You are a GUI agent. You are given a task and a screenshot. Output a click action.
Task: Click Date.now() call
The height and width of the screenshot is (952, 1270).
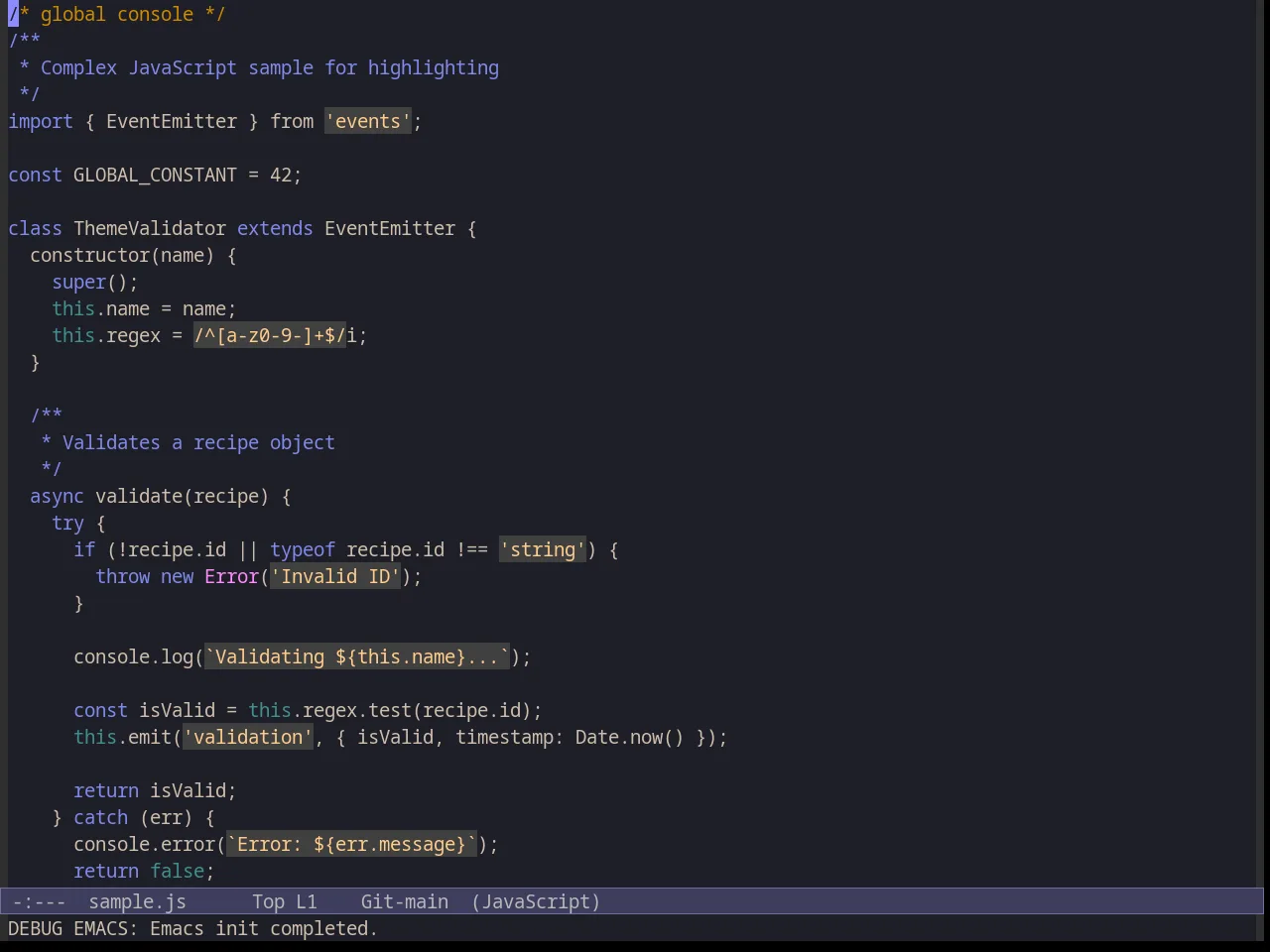[x=629, y=737]
